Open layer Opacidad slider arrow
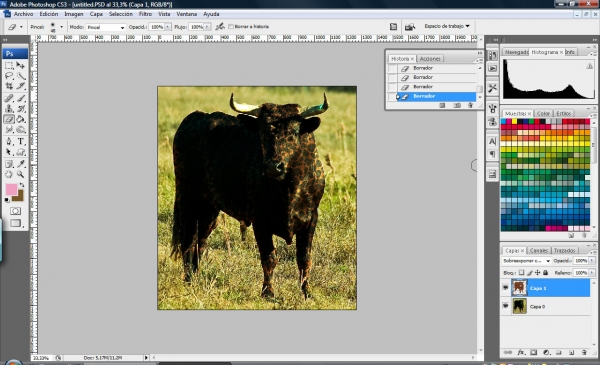 [x=592, y=261]
